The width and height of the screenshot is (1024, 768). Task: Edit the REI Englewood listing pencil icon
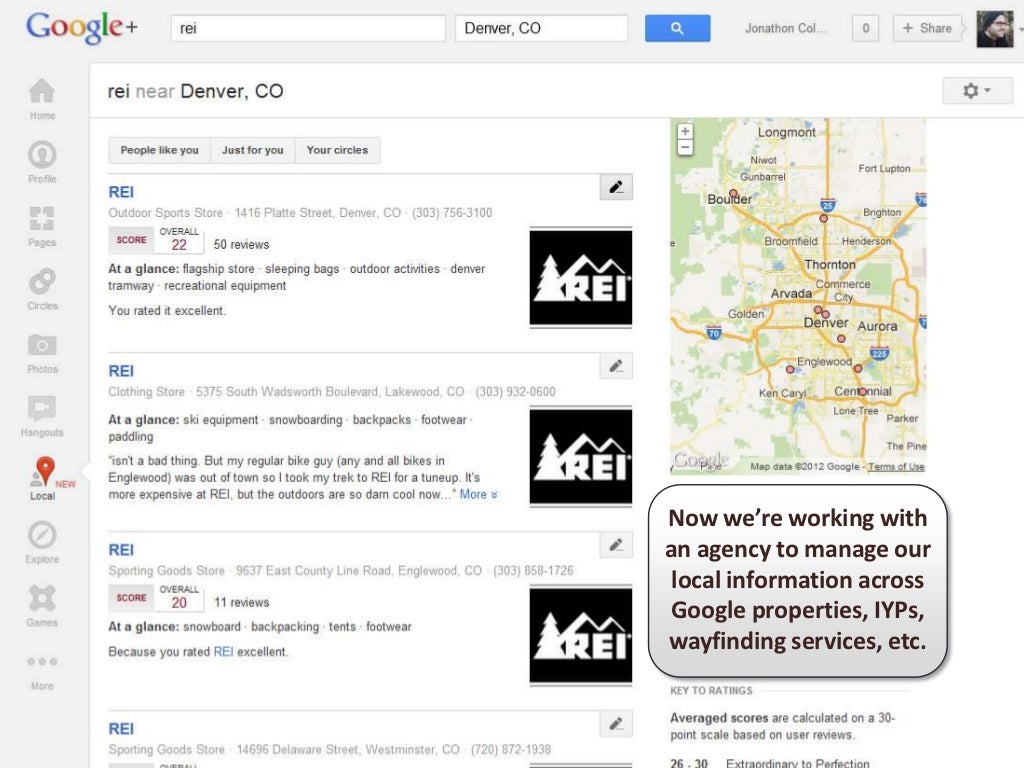(x=616, y=545)
